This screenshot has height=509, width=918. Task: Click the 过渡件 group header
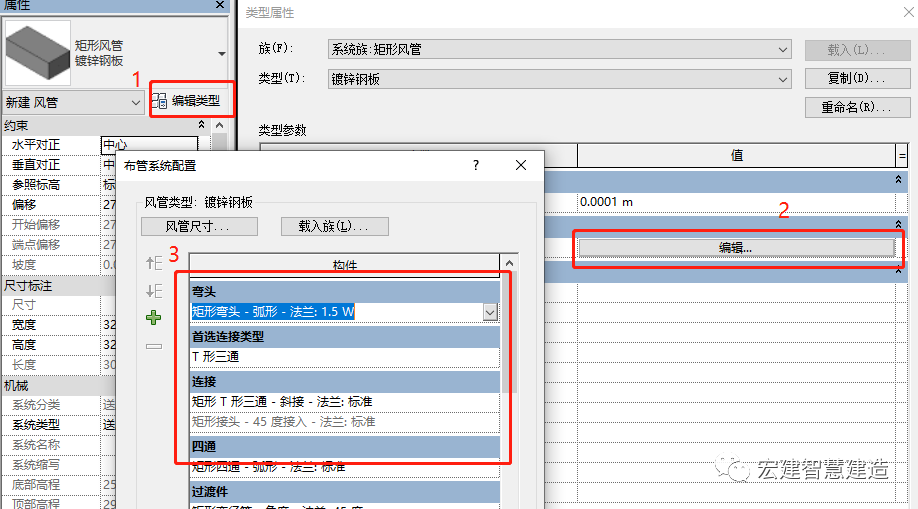[345, 491]
